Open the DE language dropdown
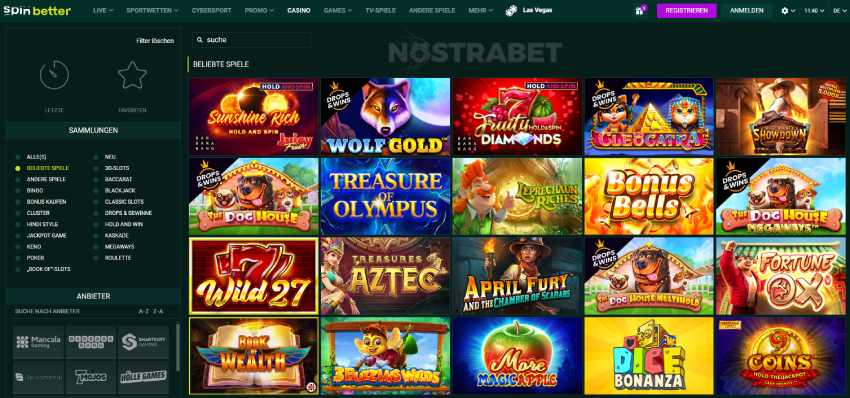 839,10
